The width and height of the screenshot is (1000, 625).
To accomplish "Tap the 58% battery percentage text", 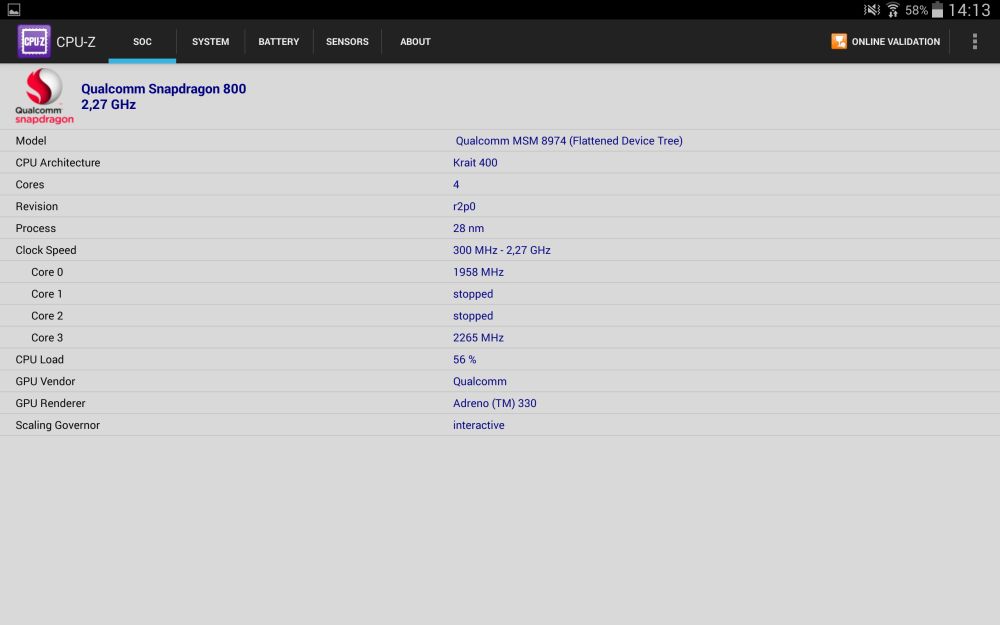I will pos(916,10).
